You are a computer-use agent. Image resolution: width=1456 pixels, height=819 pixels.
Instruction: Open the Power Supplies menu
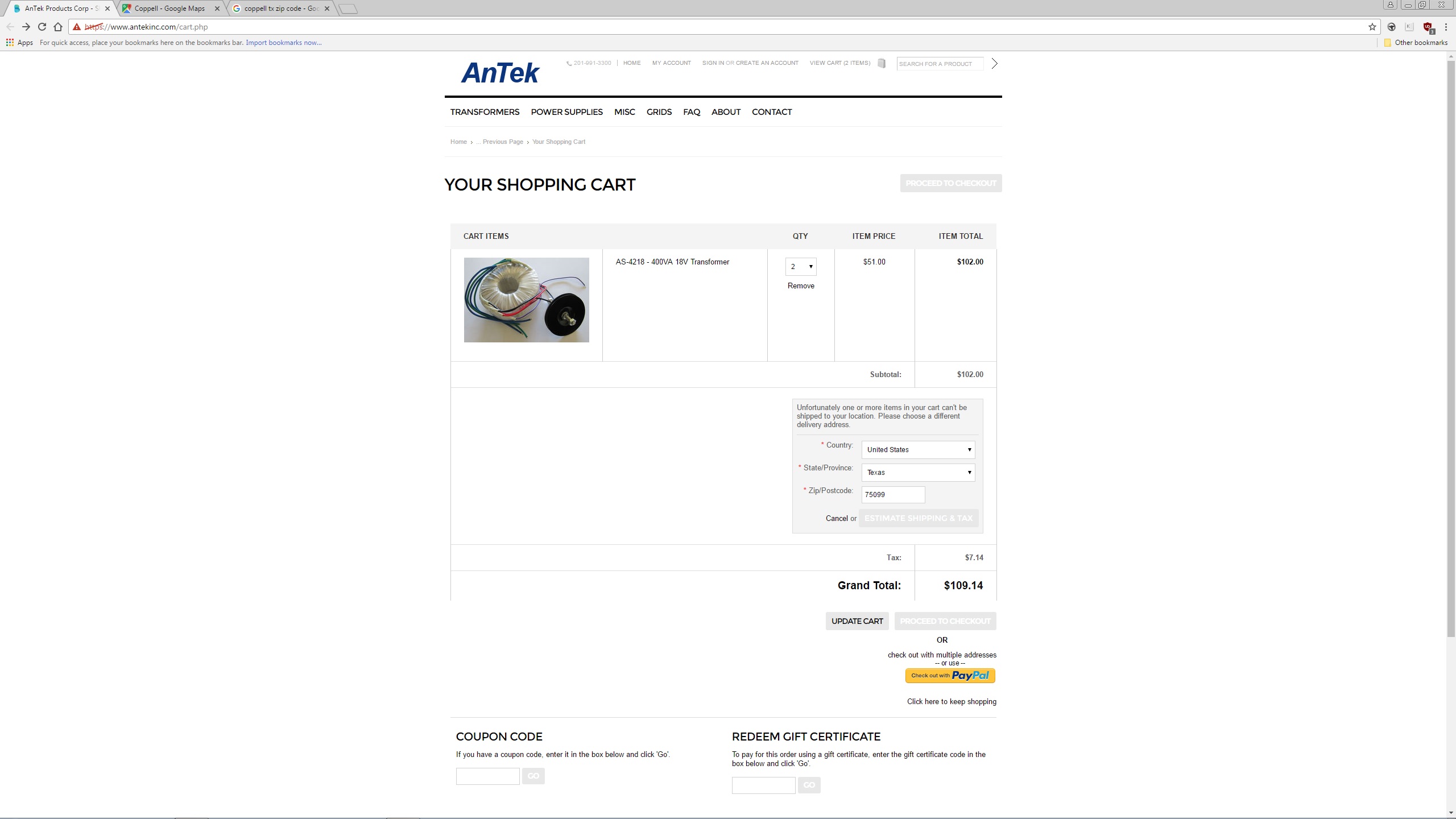[566, 112]
